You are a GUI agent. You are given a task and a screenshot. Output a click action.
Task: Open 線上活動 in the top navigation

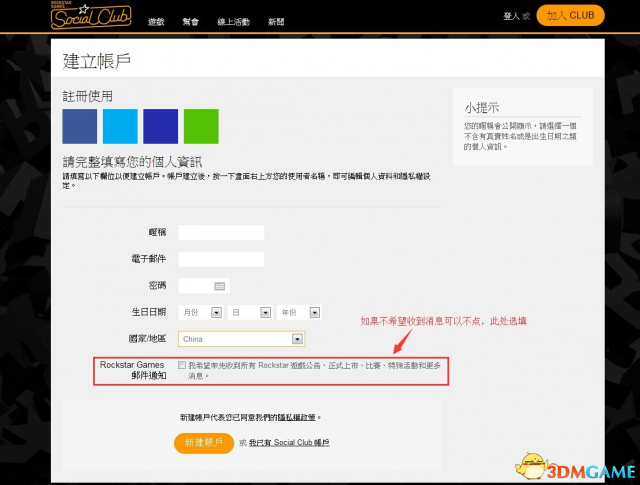click(x=233, y=21)
